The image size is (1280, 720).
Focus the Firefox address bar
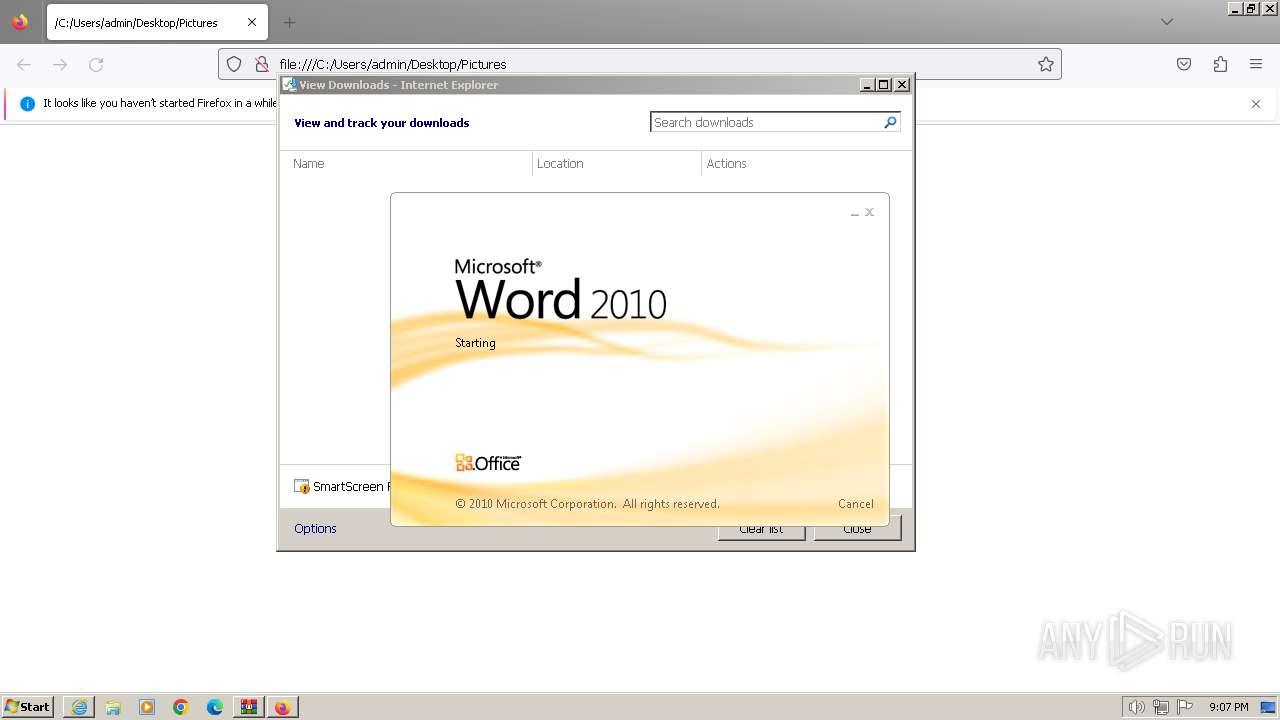[640, 64]
